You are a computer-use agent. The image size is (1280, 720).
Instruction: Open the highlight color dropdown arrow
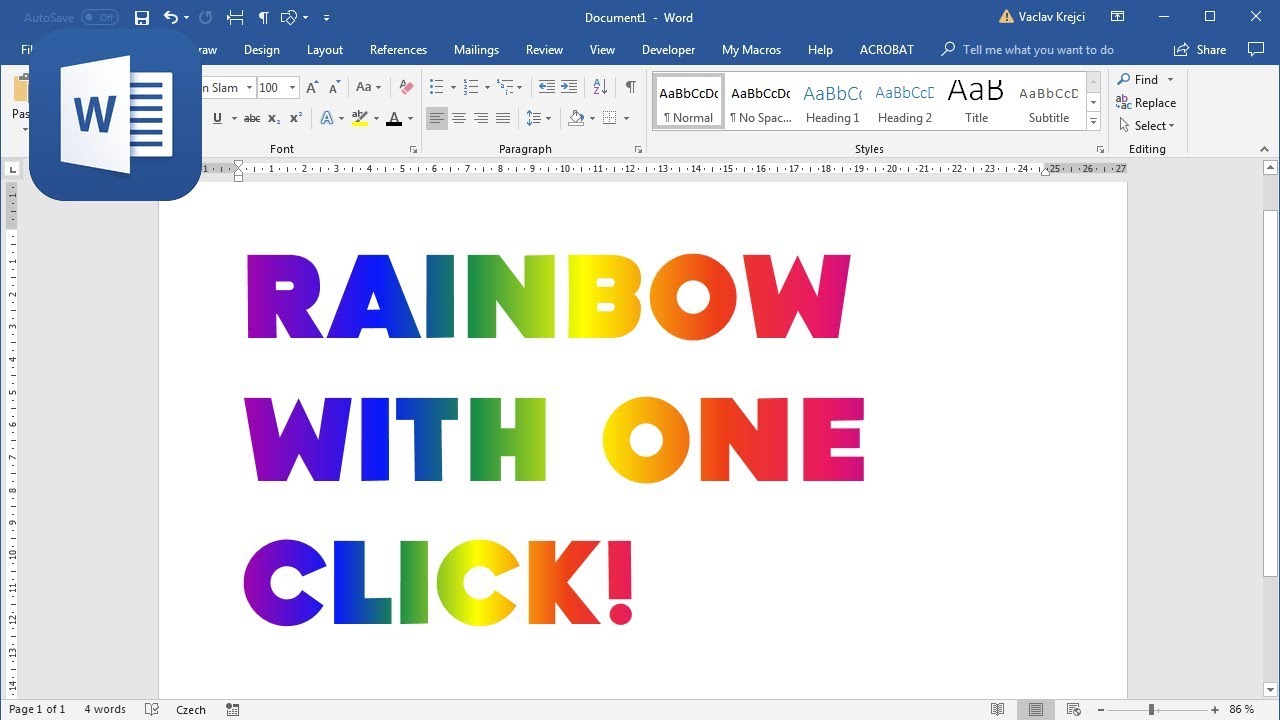[x=376, y=118]
